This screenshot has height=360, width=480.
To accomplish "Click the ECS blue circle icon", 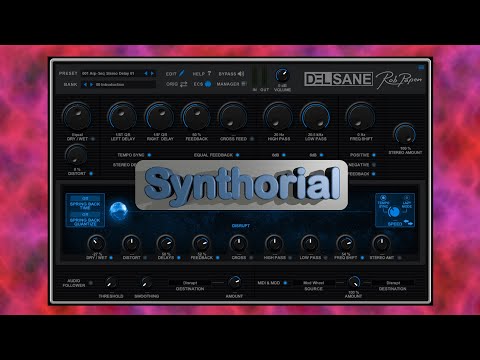I will (208, 84).
